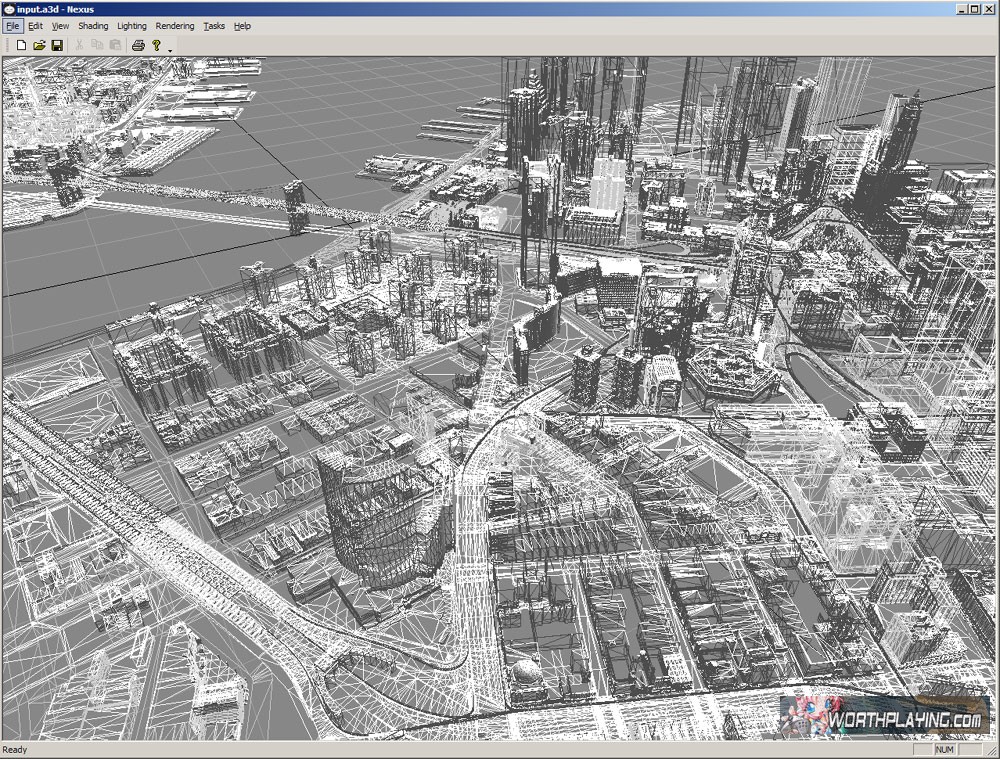Image resolution: width=1000 pixels, height=759 pixels.
Task: Open the Rendering menu
Action: [175, 26]
